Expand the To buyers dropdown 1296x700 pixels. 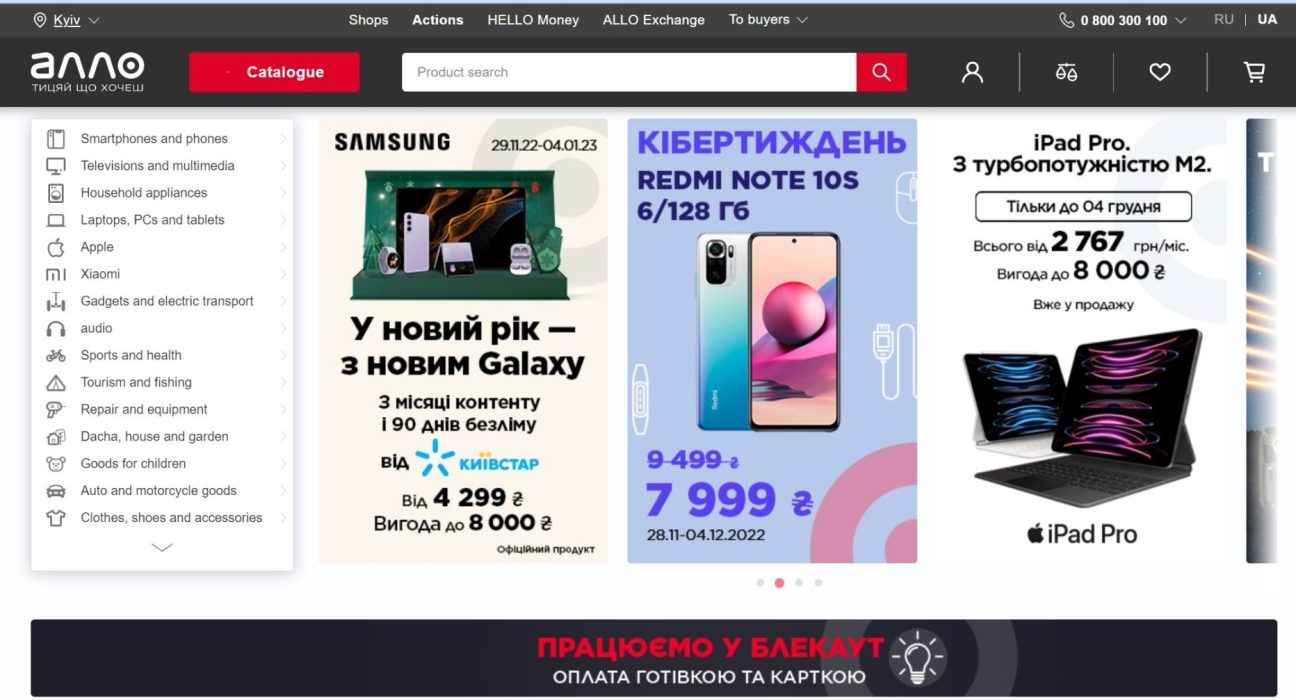click(768, 20)
